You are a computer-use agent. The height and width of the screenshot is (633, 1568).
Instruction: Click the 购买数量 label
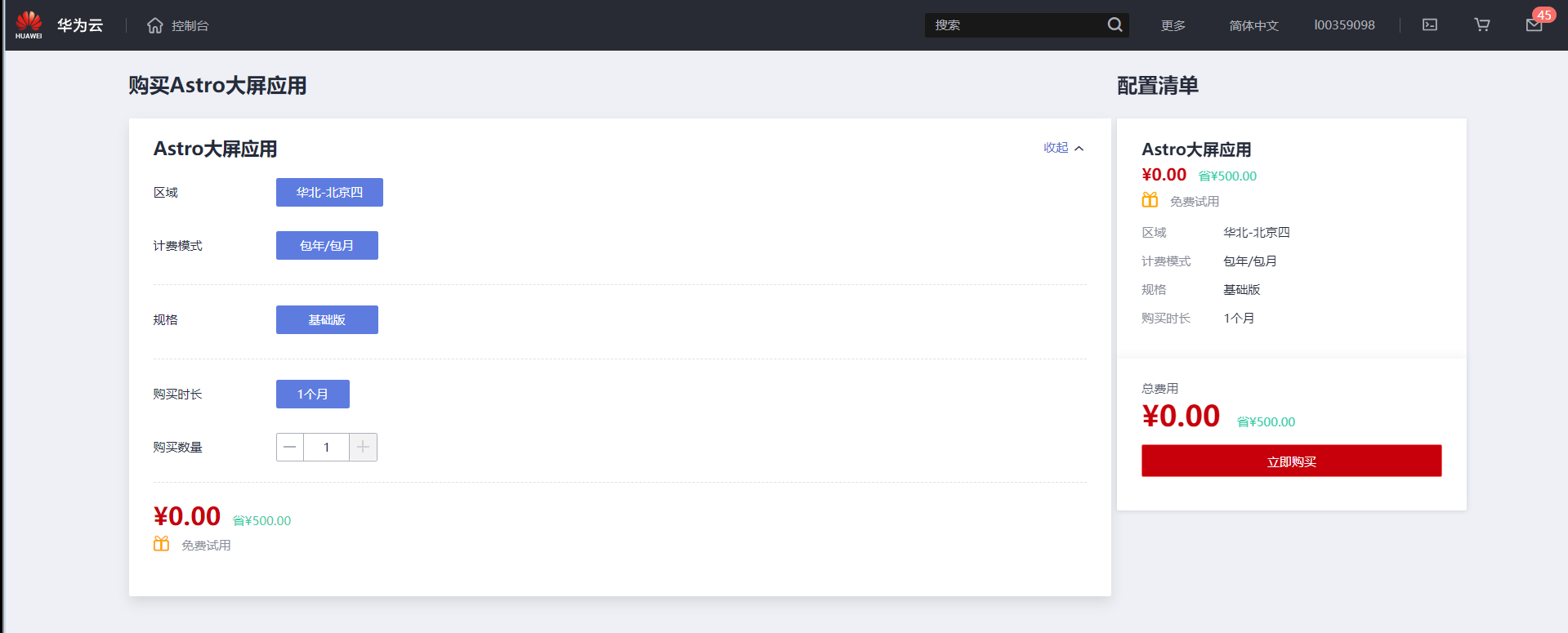point(177,447)
